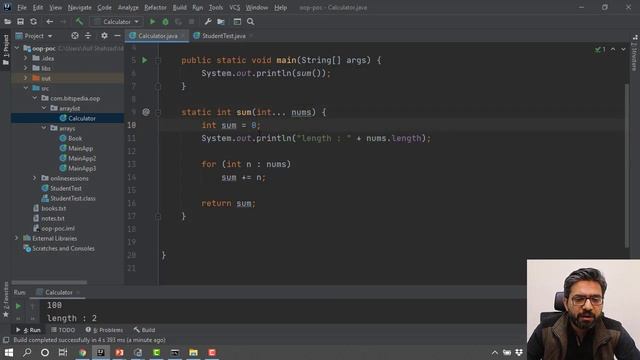Open settings with the wrench icon

(x=208, y=22)
